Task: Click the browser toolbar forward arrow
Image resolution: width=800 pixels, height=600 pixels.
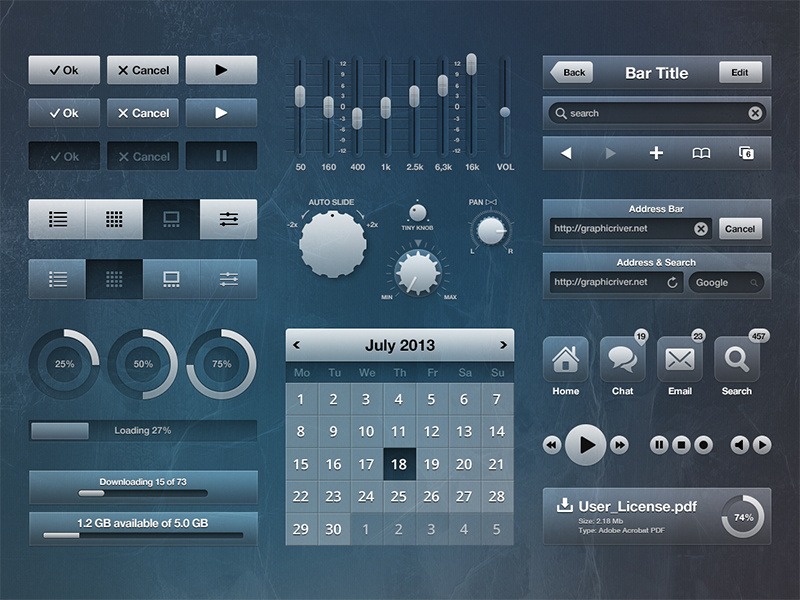Action: pos(611,153)
